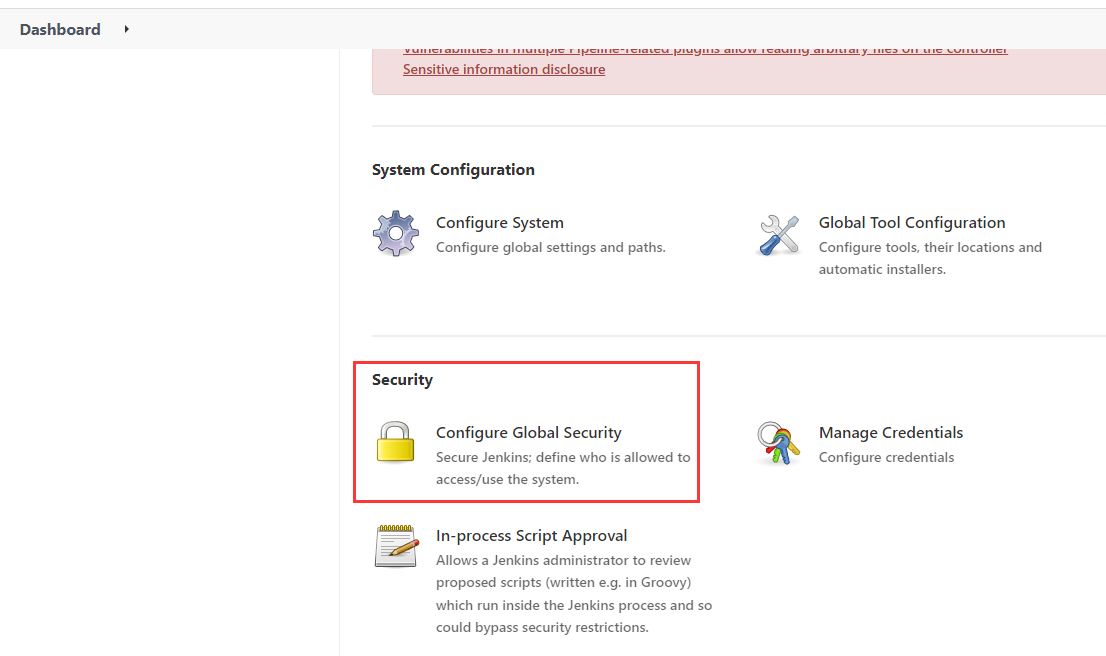The height and width of the screenshot is (656, 1106).
Task: Open the Pipeline plugins vulnerabilities link
Action: click(705, 50)
